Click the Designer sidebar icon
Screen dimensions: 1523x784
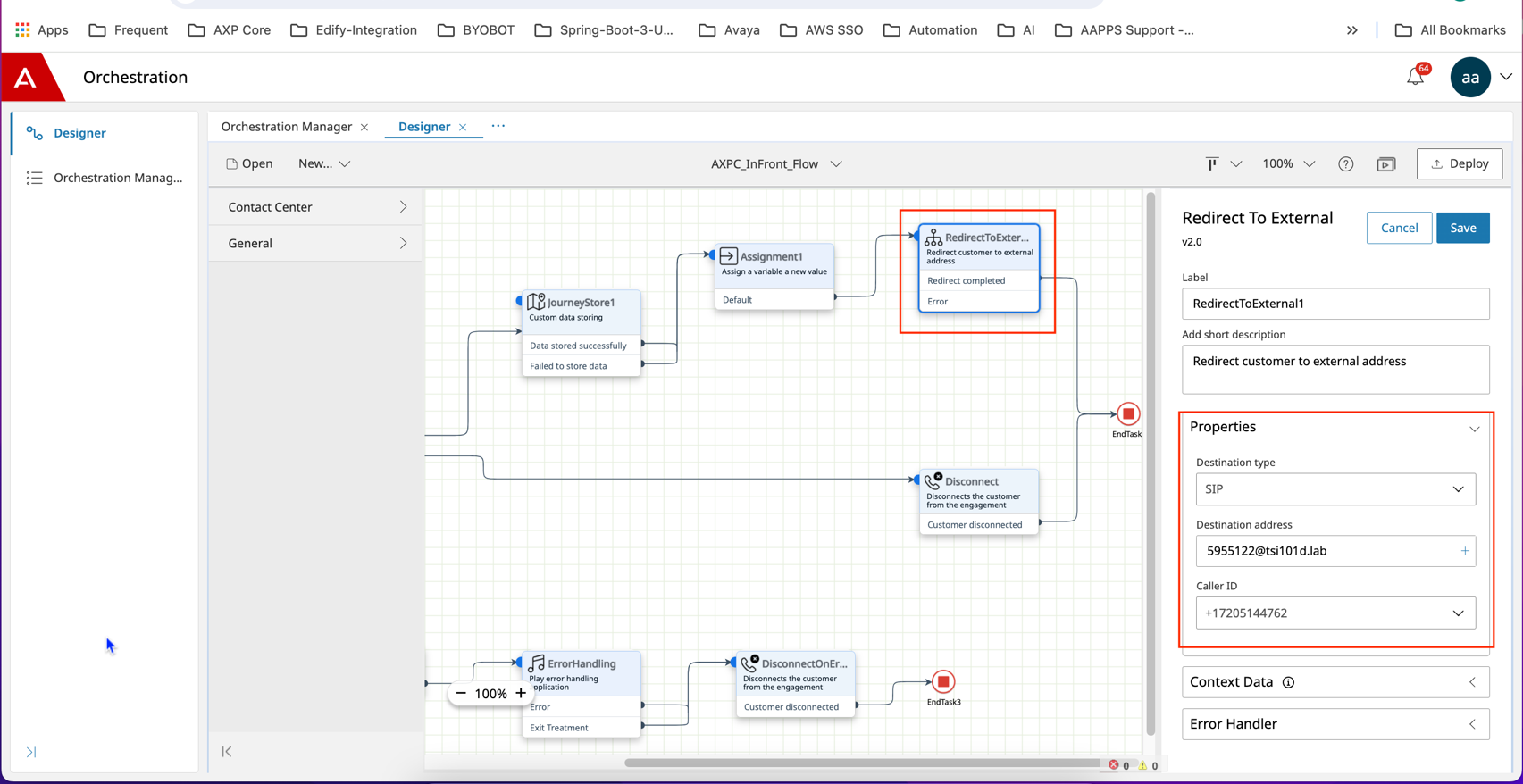tap(35, 133)
